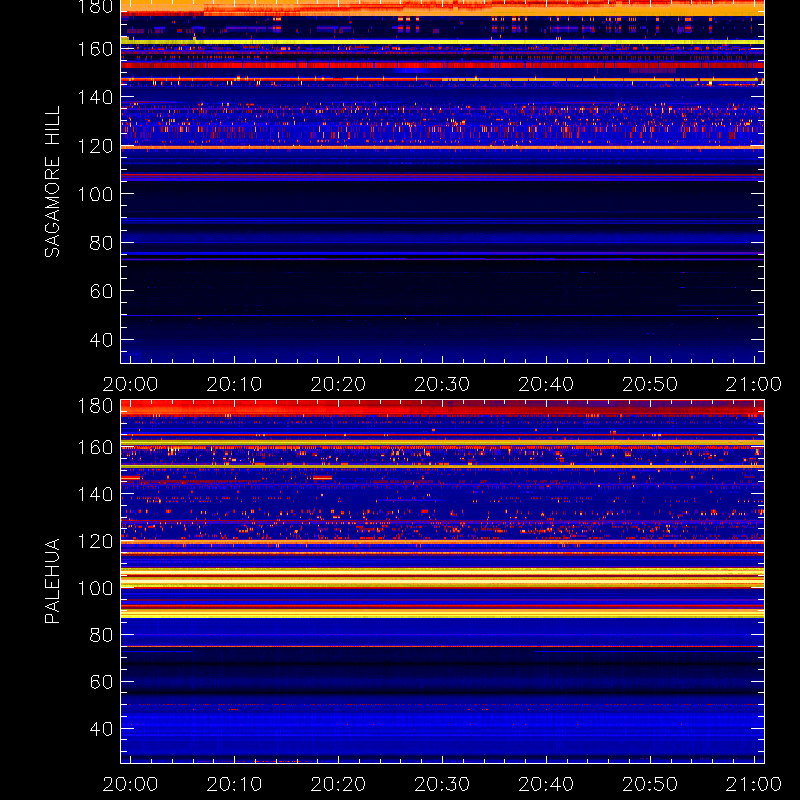800x800 pixels.
Task: Click 20:20 time label under Sagamore Hill plot
Action: [x=338, y=384]
